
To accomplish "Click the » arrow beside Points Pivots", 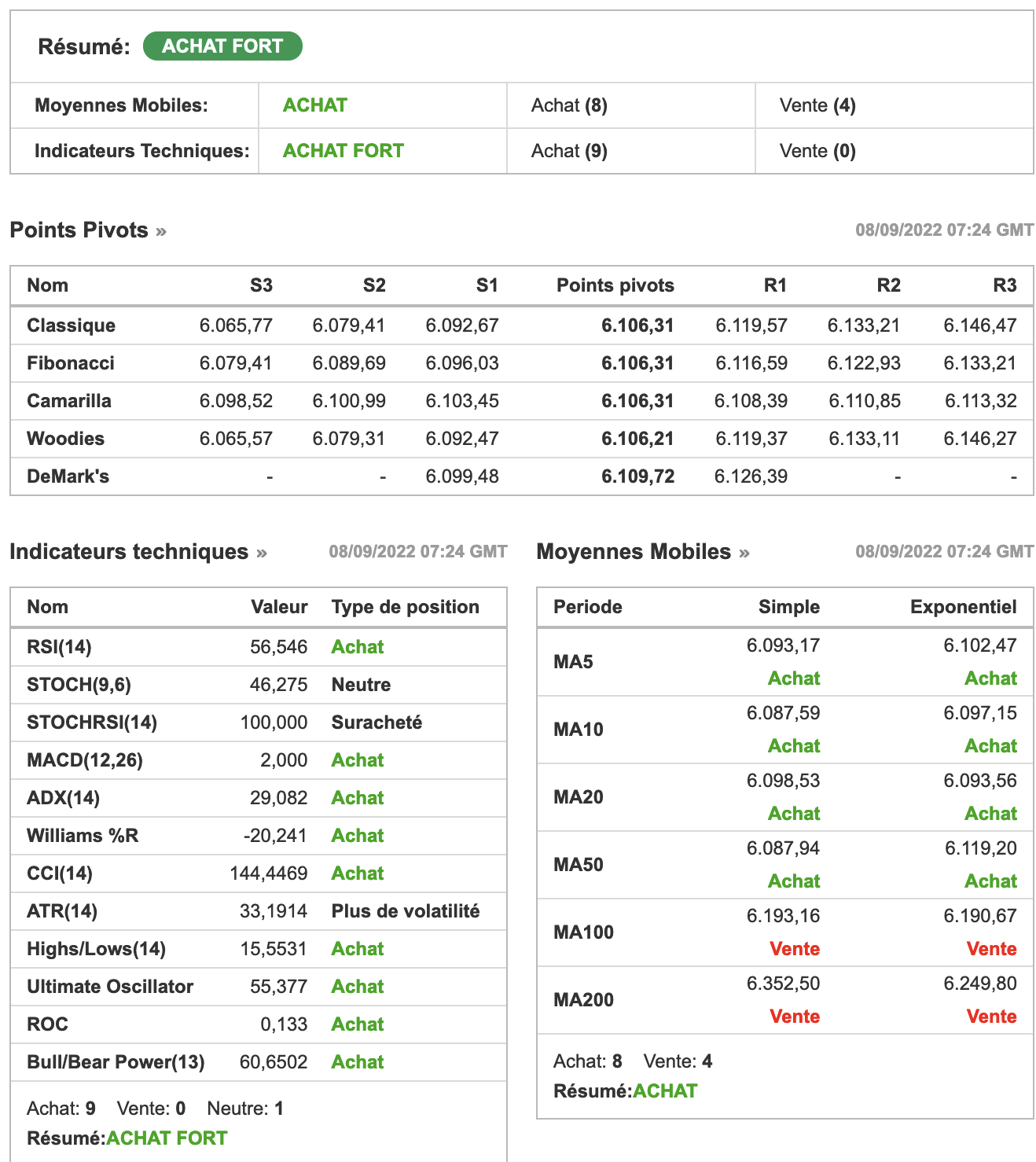I will point(161,232).
